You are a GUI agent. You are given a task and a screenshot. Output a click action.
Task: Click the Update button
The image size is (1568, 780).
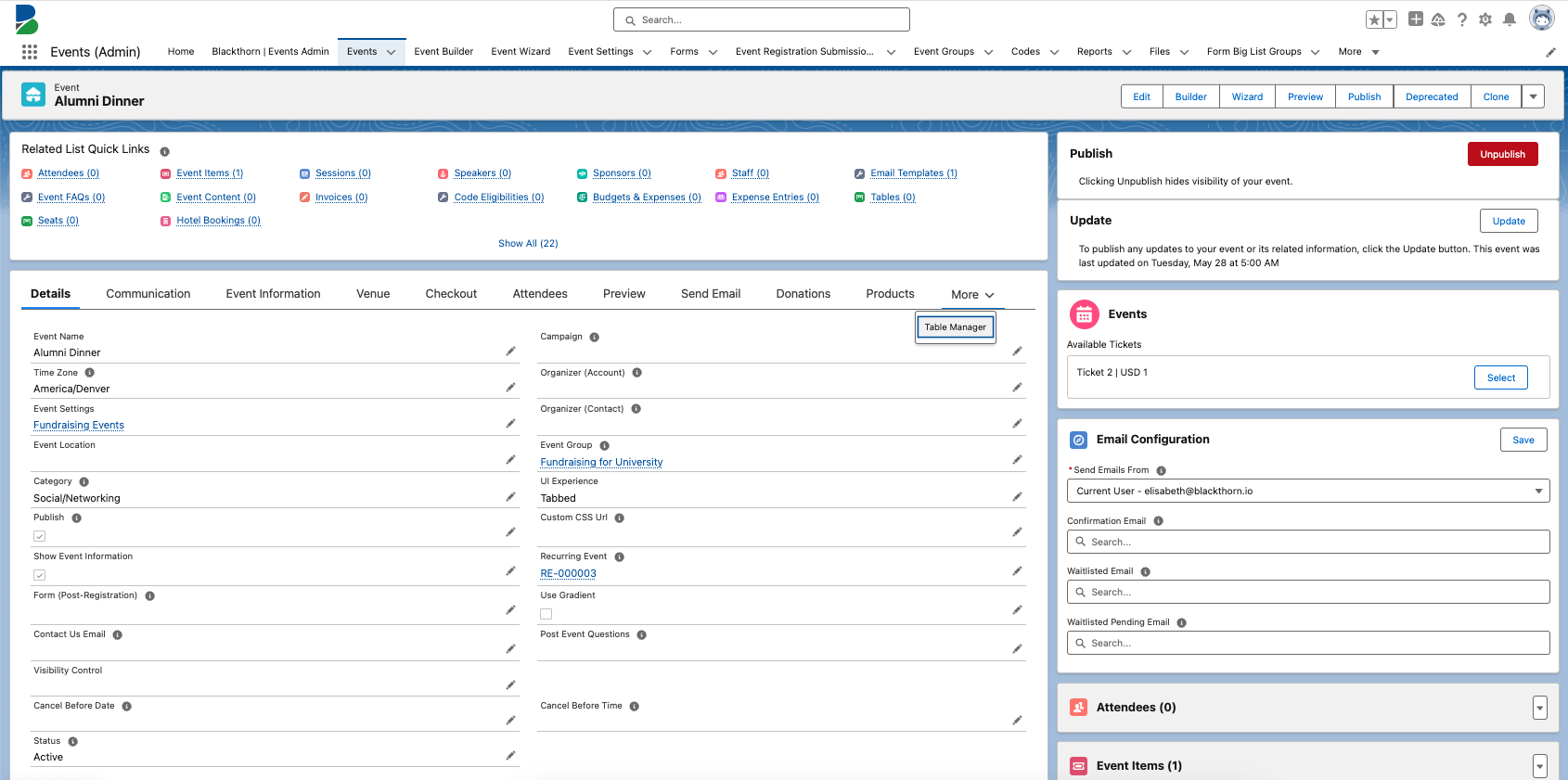(x=1509, y=221)
